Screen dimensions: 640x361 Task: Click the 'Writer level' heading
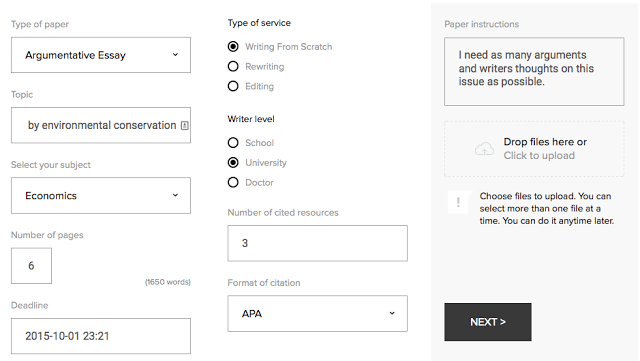251,119
